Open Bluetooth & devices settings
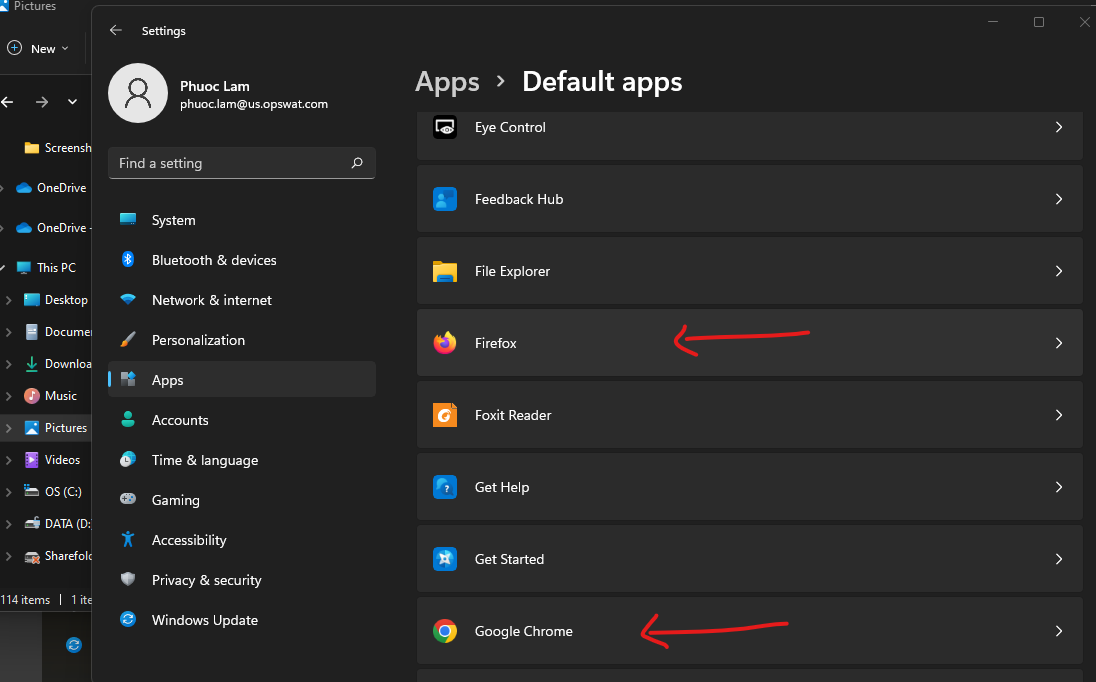 point(242,259)
